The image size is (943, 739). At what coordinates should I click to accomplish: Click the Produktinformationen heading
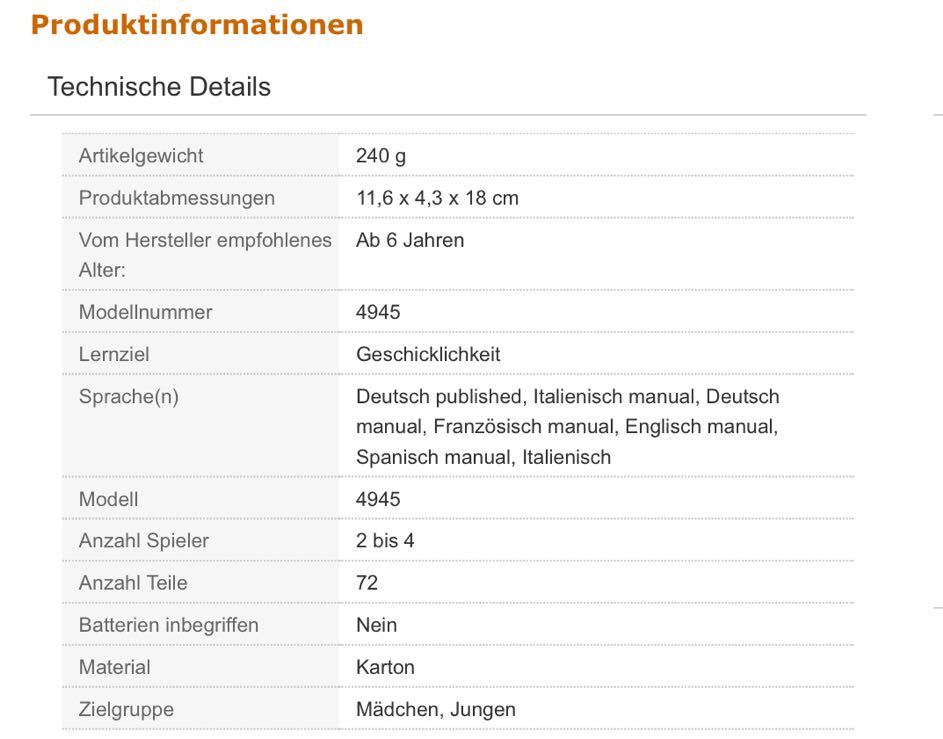pos(197,25)
